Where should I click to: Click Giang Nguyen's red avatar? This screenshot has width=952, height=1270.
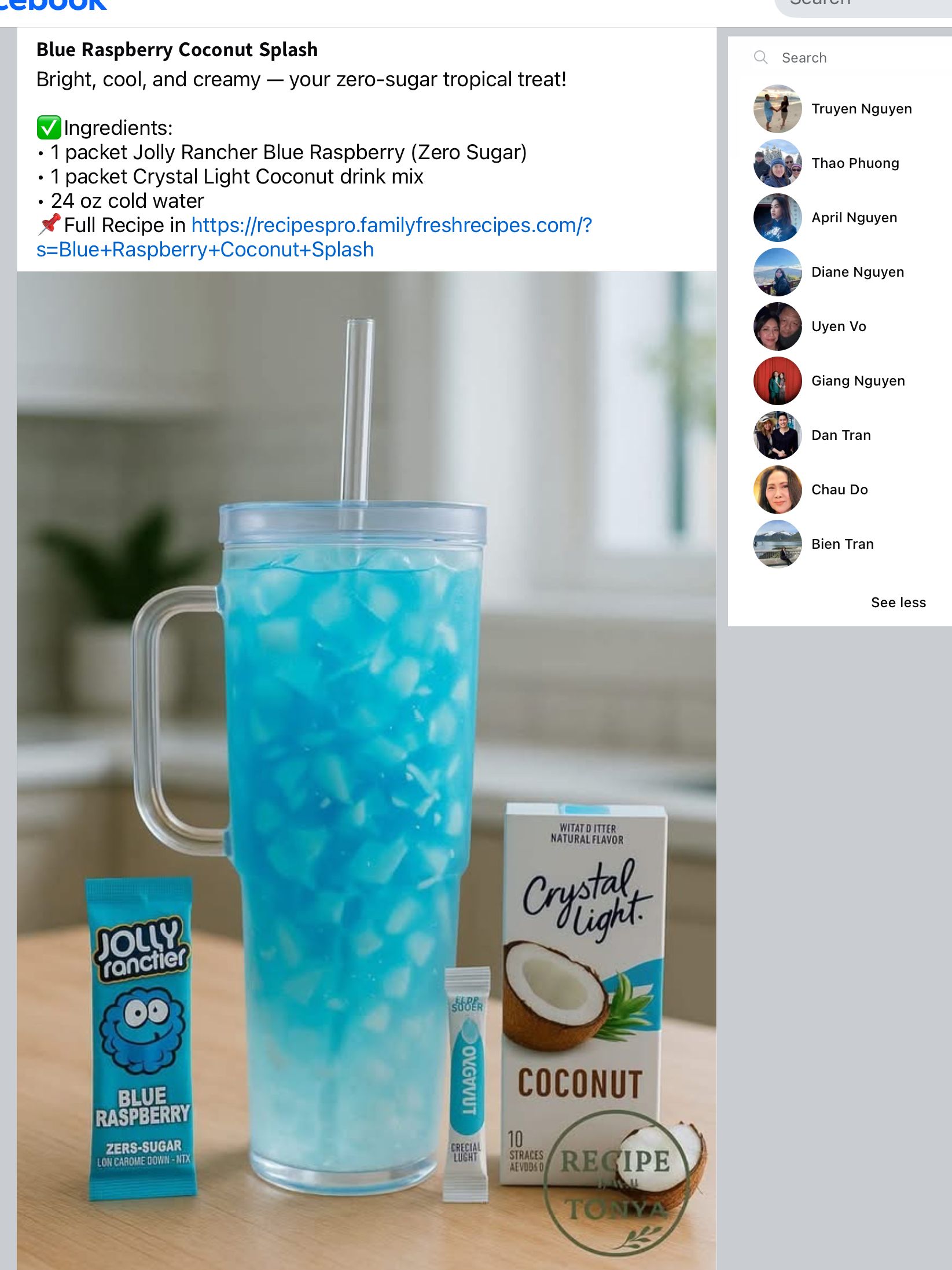click(x=777, y=381)
